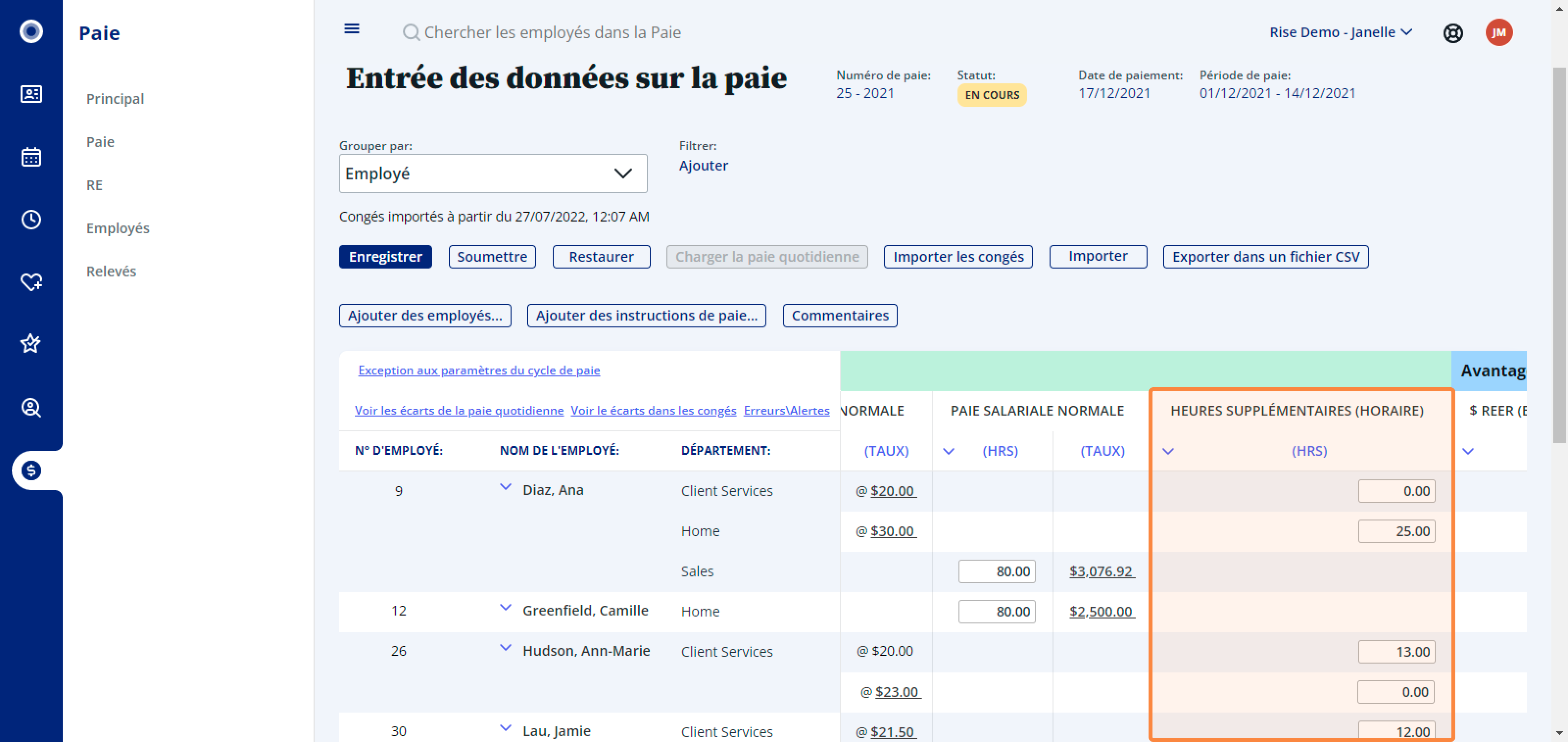Click the EN COURS status badge
The image size is (1568, 742).
992,95
